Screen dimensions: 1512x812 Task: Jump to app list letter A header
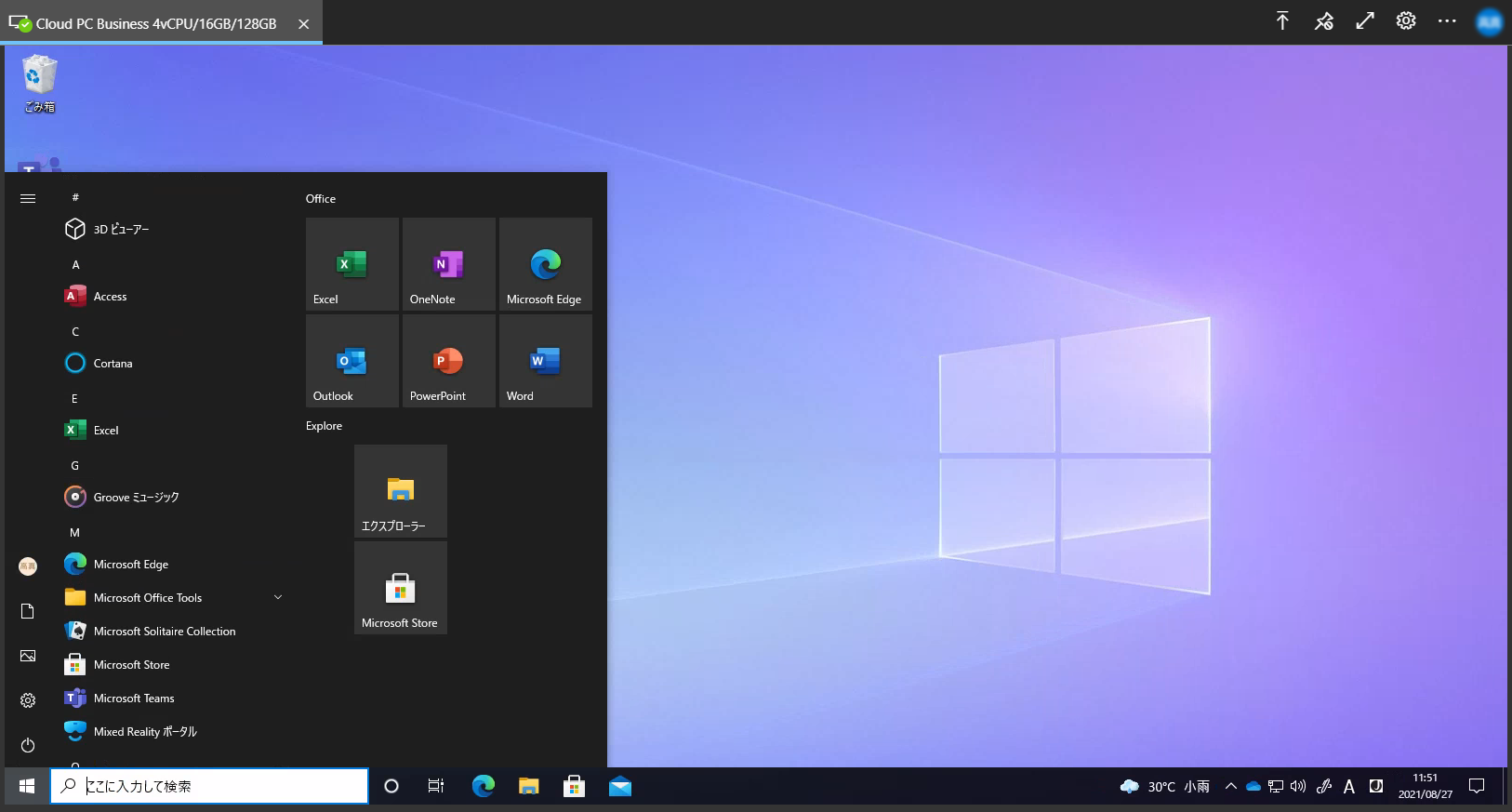point(75,265)
